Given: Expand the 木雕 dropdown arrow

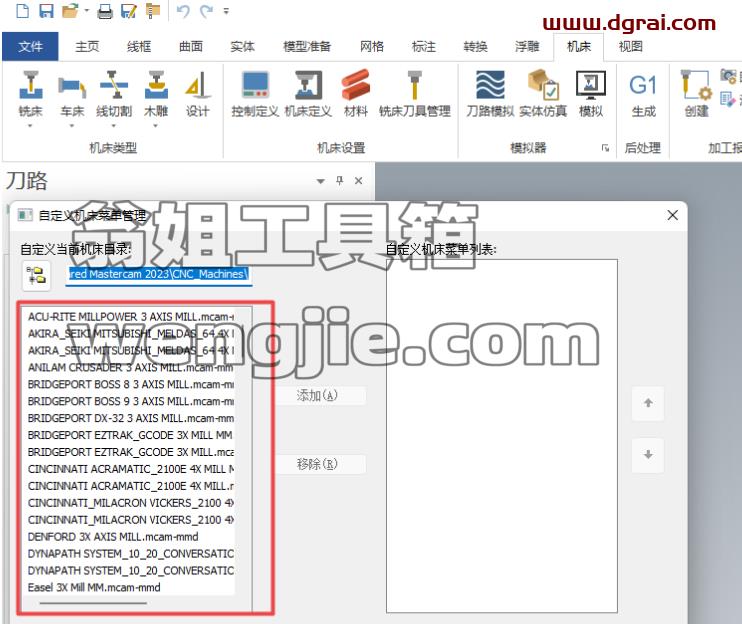Looking at the screenshot, I should click(x=155, y=126).
